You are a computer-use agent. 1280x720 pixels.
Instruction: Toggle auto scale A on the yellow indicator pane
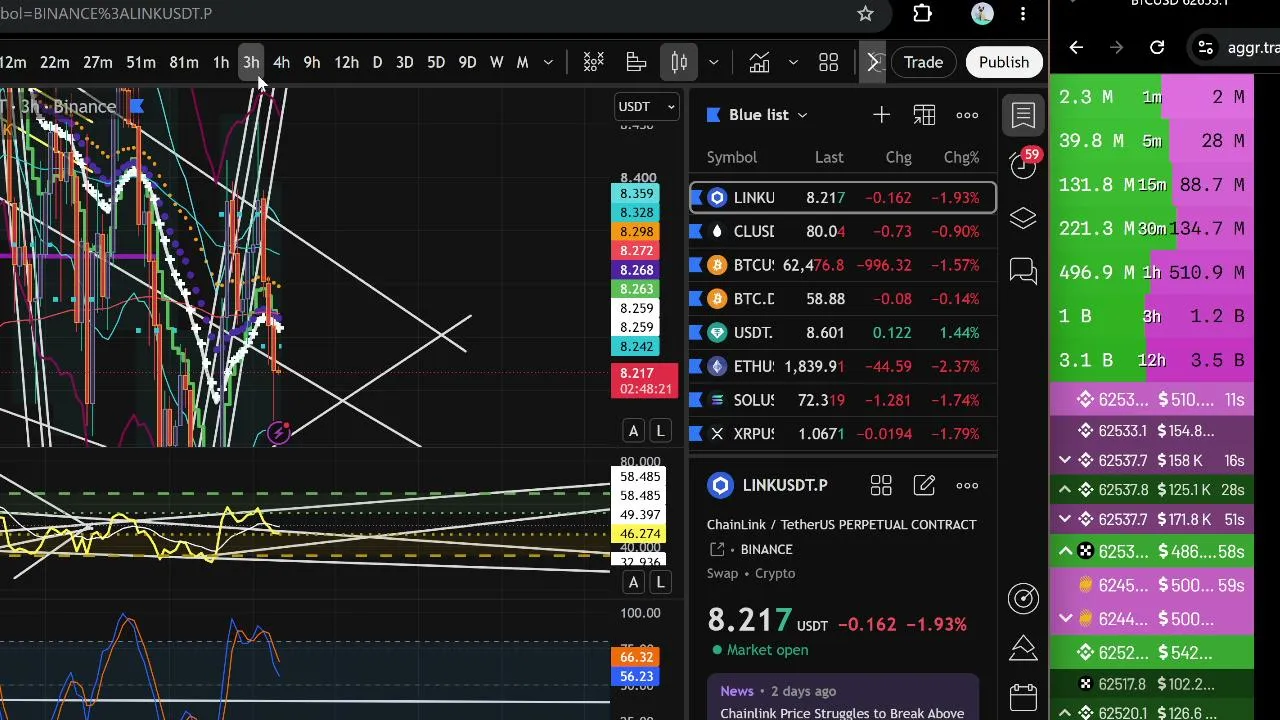(633, 582)
